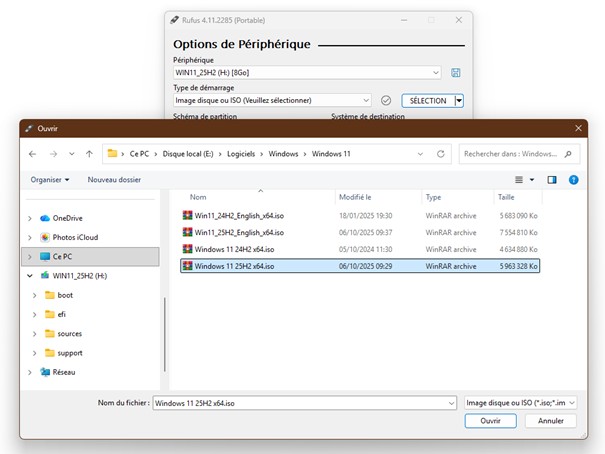Open the Organiser menu
Viewport: 605px width, 454px height.
tap(50, 180)
